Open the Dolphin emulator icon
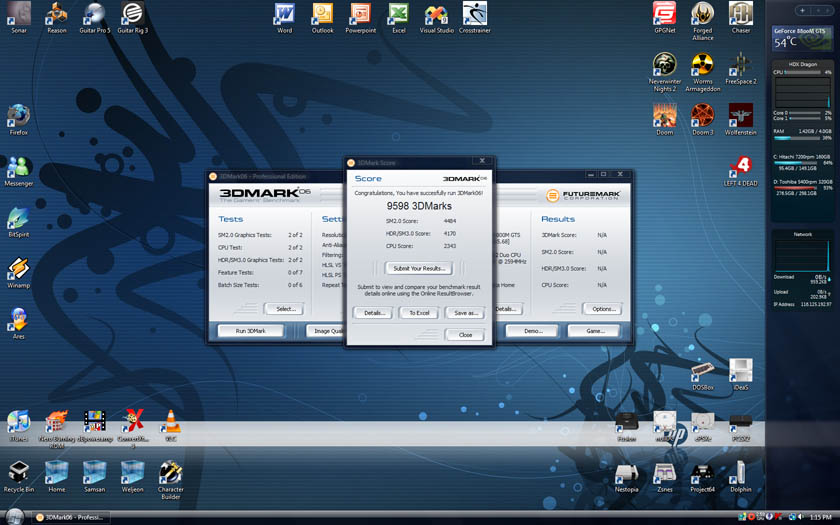840x525 pixels. click(741, 476)
